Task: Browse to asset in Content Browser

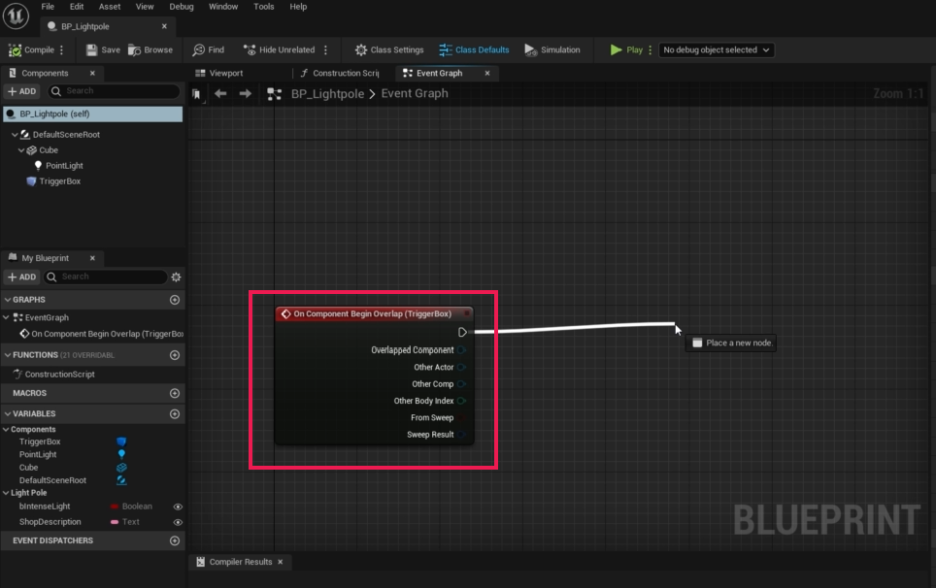Action: click(x=150, y=50)
